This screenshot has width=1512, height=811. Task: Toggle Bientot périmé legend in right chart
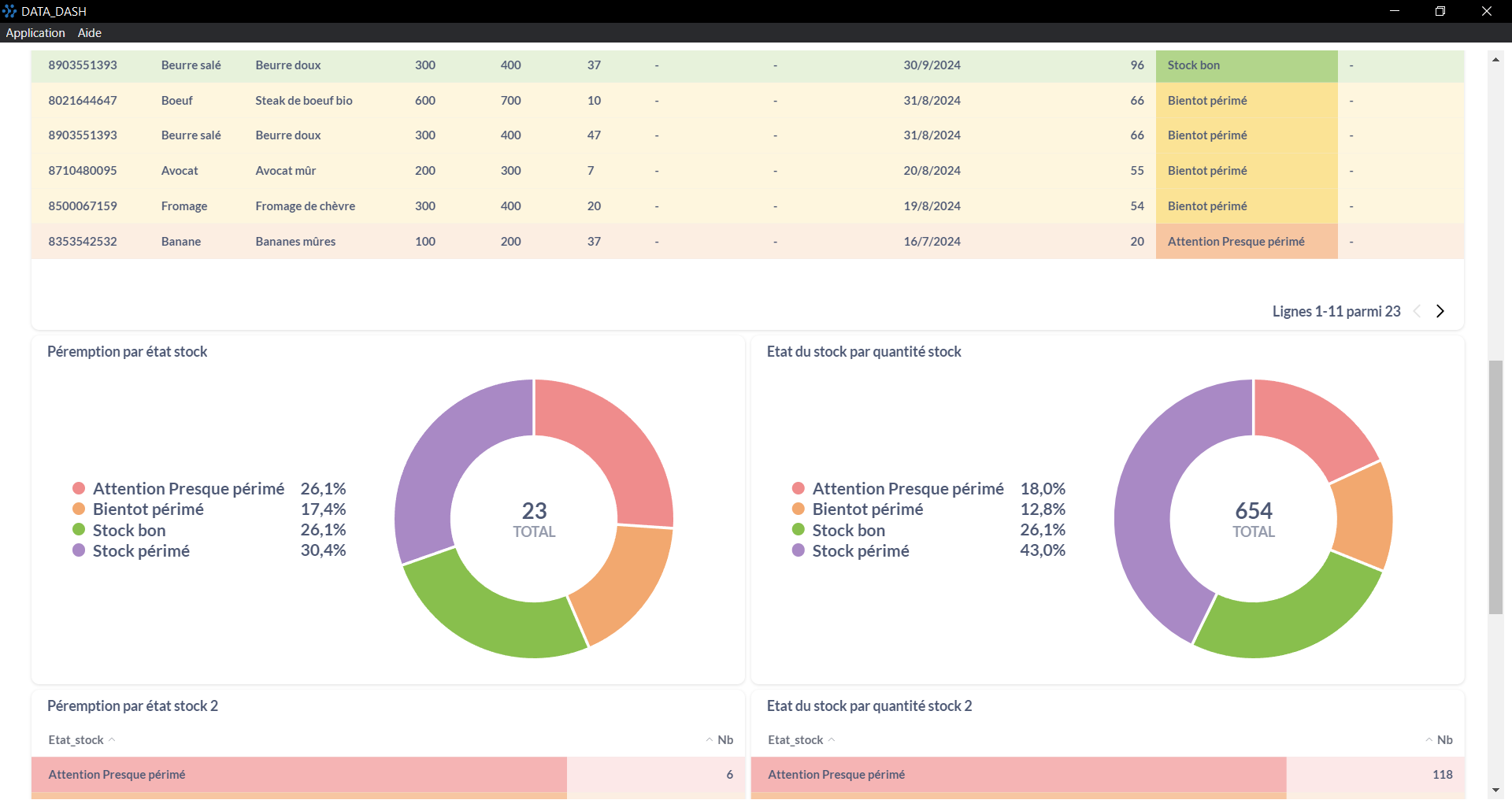tap(867, 509)
